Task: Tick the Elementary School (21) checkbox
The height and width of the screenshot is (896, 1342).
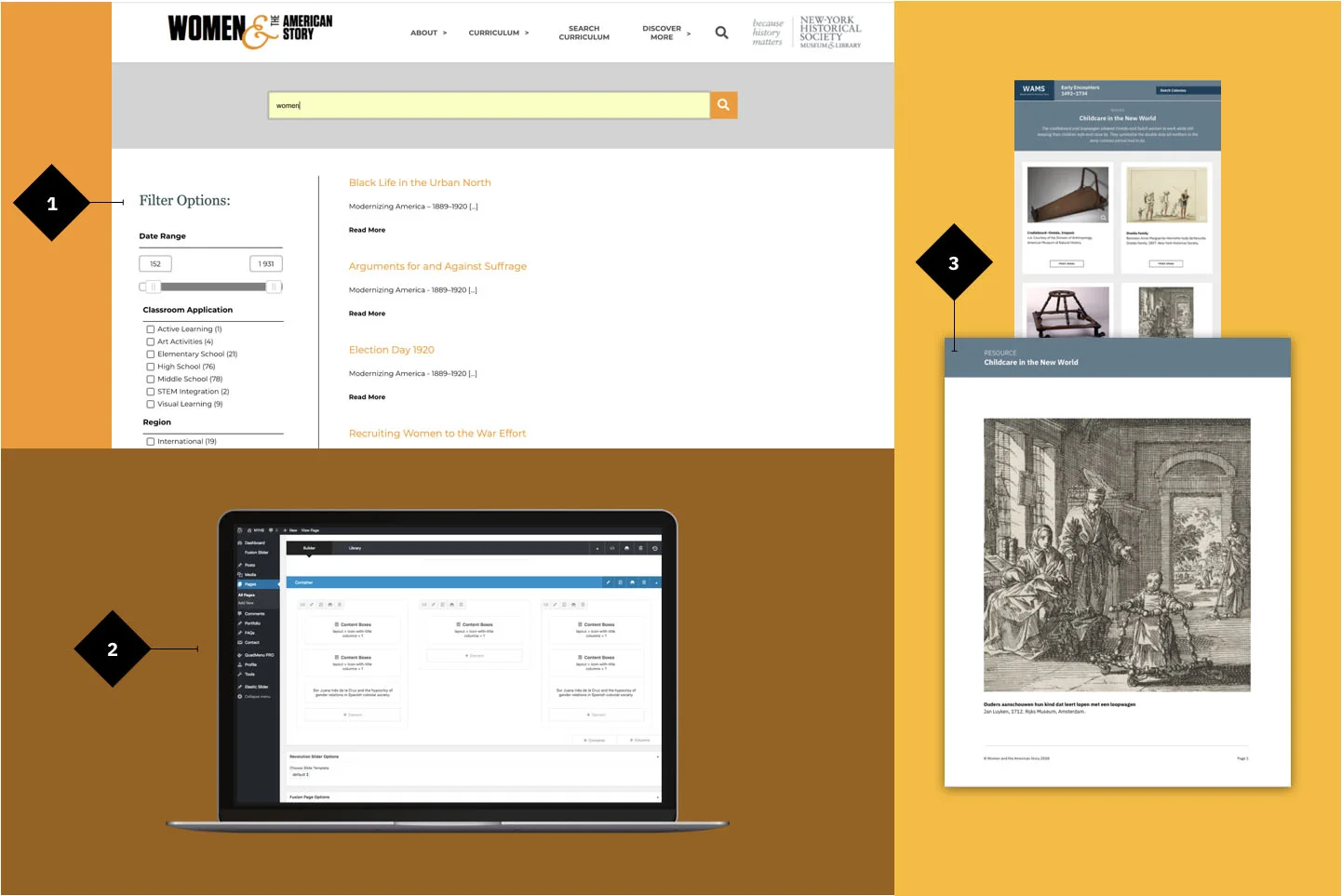Action: [150, 354]
